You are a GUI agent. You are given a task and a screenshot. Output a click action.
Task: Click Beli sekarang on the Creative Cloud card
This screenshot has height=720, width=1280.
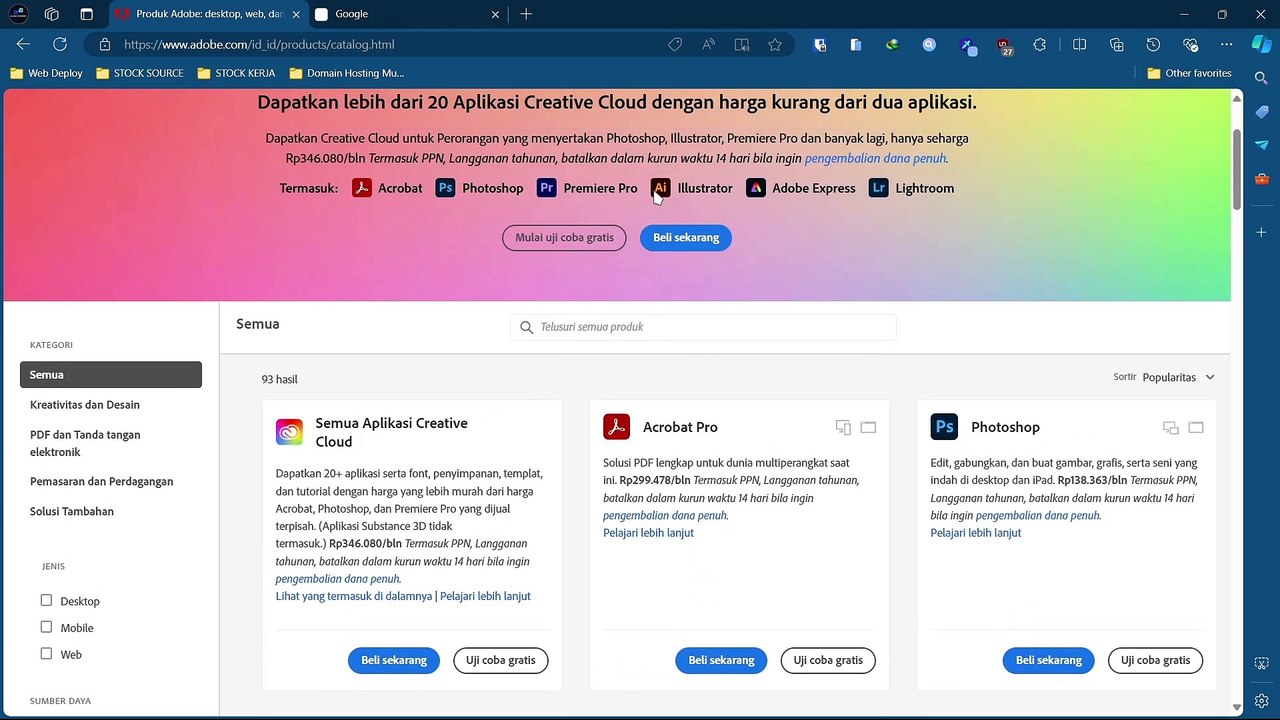point(394,660)
